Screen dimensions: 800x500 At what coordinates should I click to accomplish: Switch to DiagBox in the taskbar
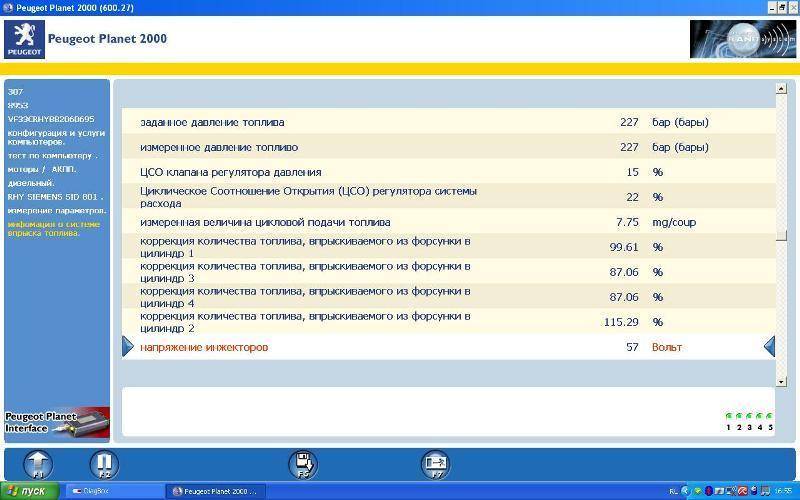112,491
